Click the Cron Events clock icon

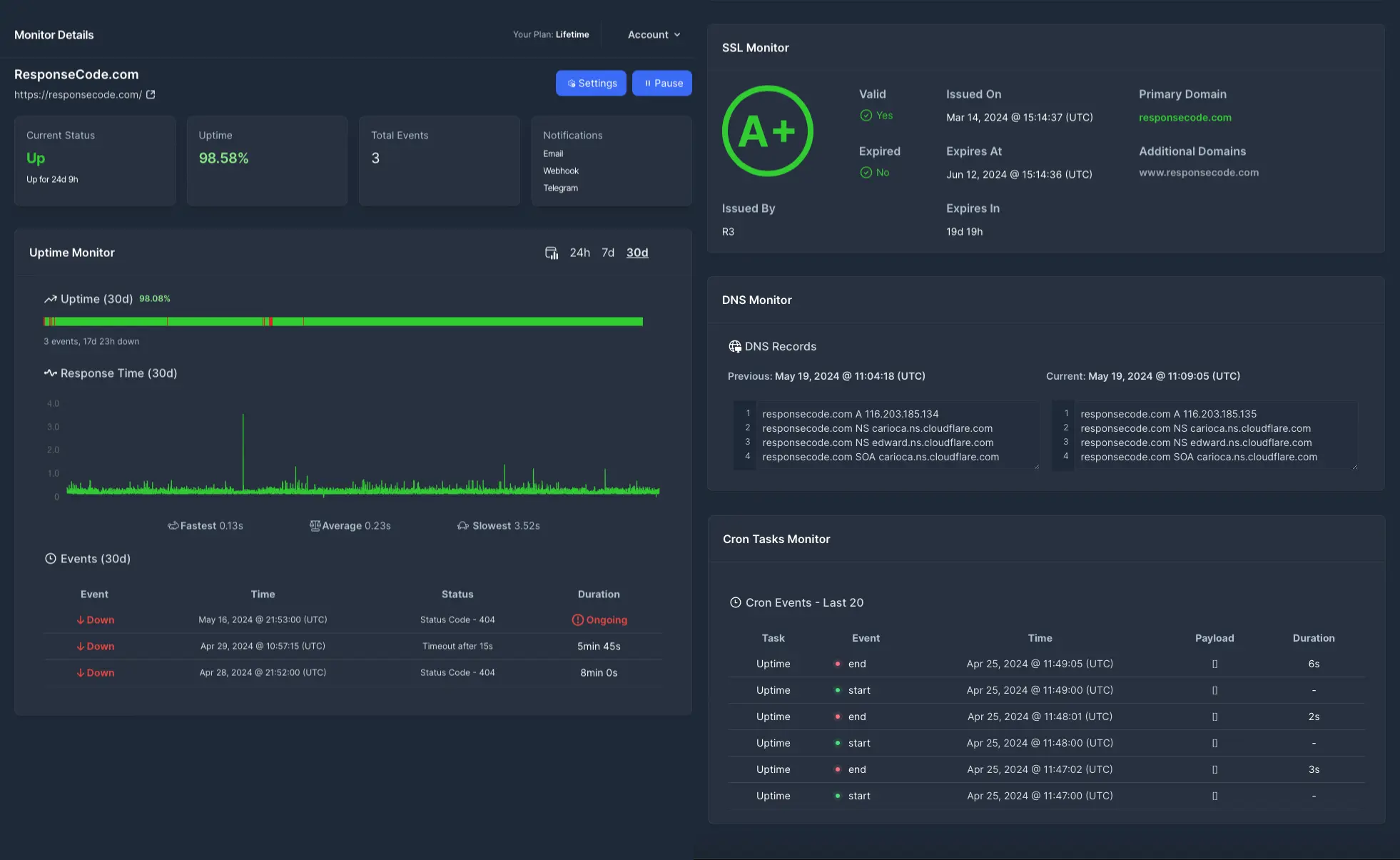pos(735,602)
